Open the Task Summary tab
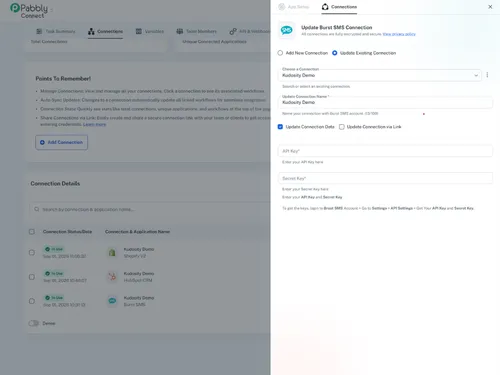Viewport: 500px width, 375px height. [x=56, y=31]
